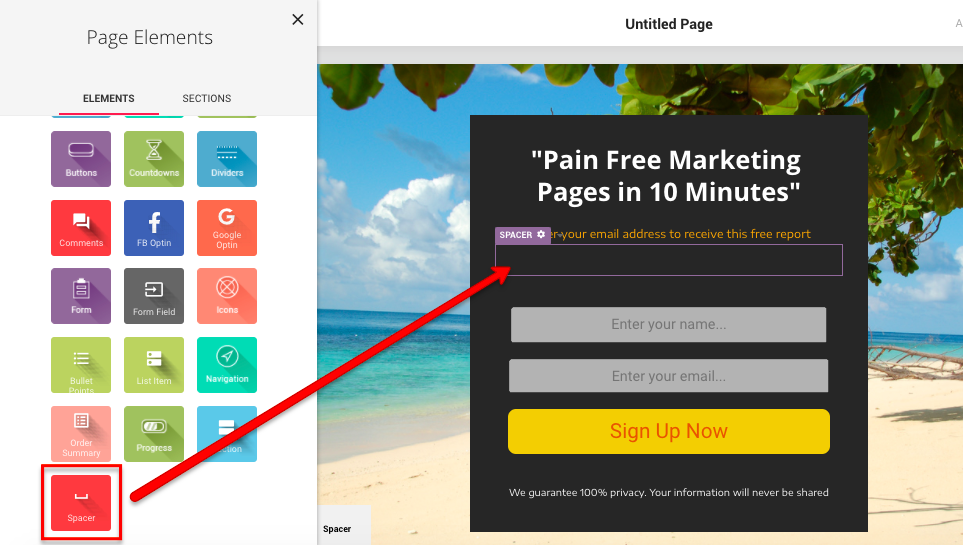Click the highlighted Spacer element
963x545 pixels.
coord(81,503)
